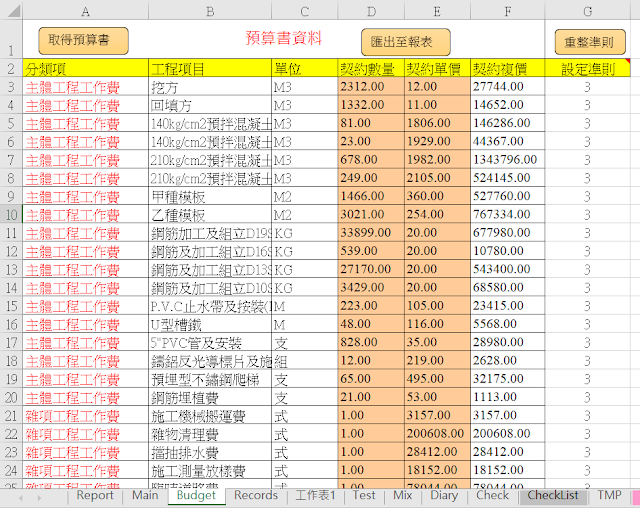Click the 匯出至報表 button

pos(406,42)
